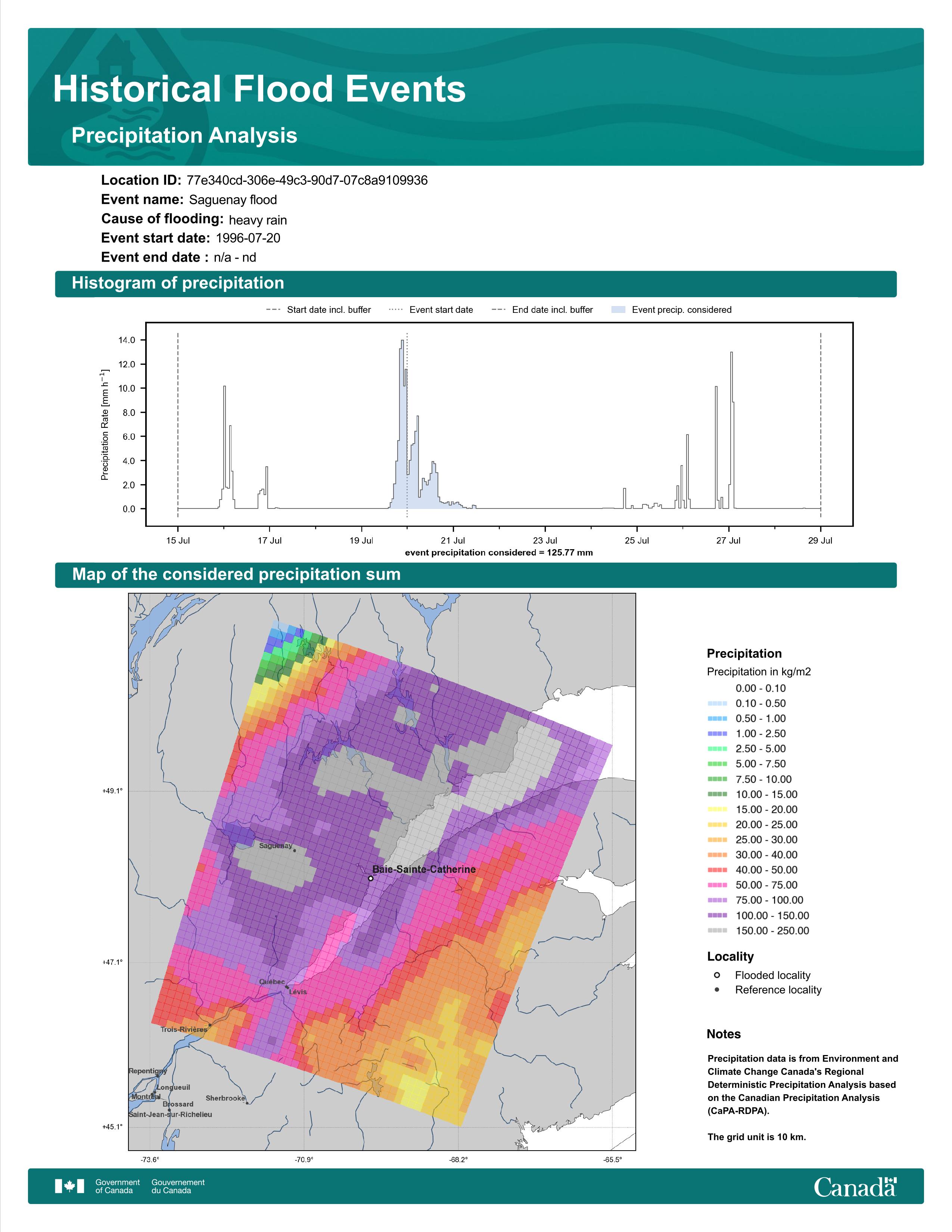Click the Location ID value text
This screenshot has height=1232, width=952.
(x=307, y=181)
